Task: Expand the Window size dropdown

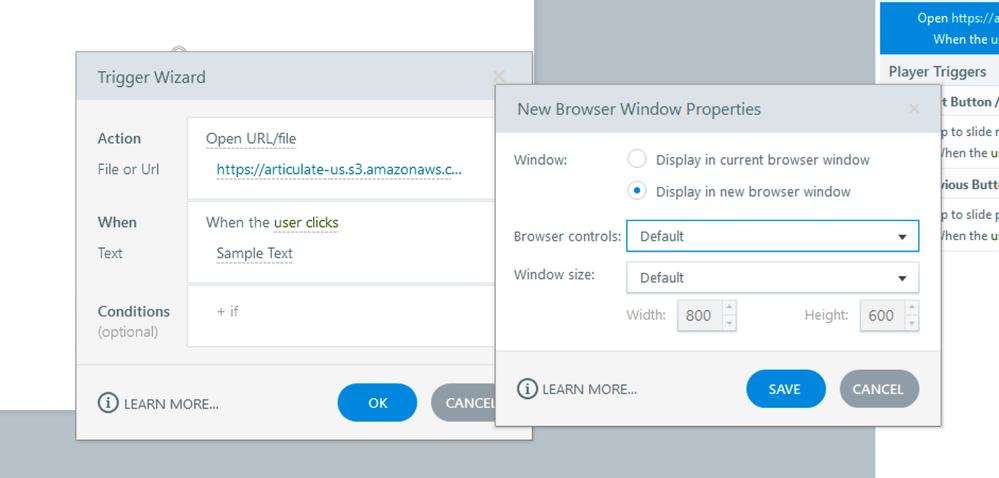Action: (772, 277)
